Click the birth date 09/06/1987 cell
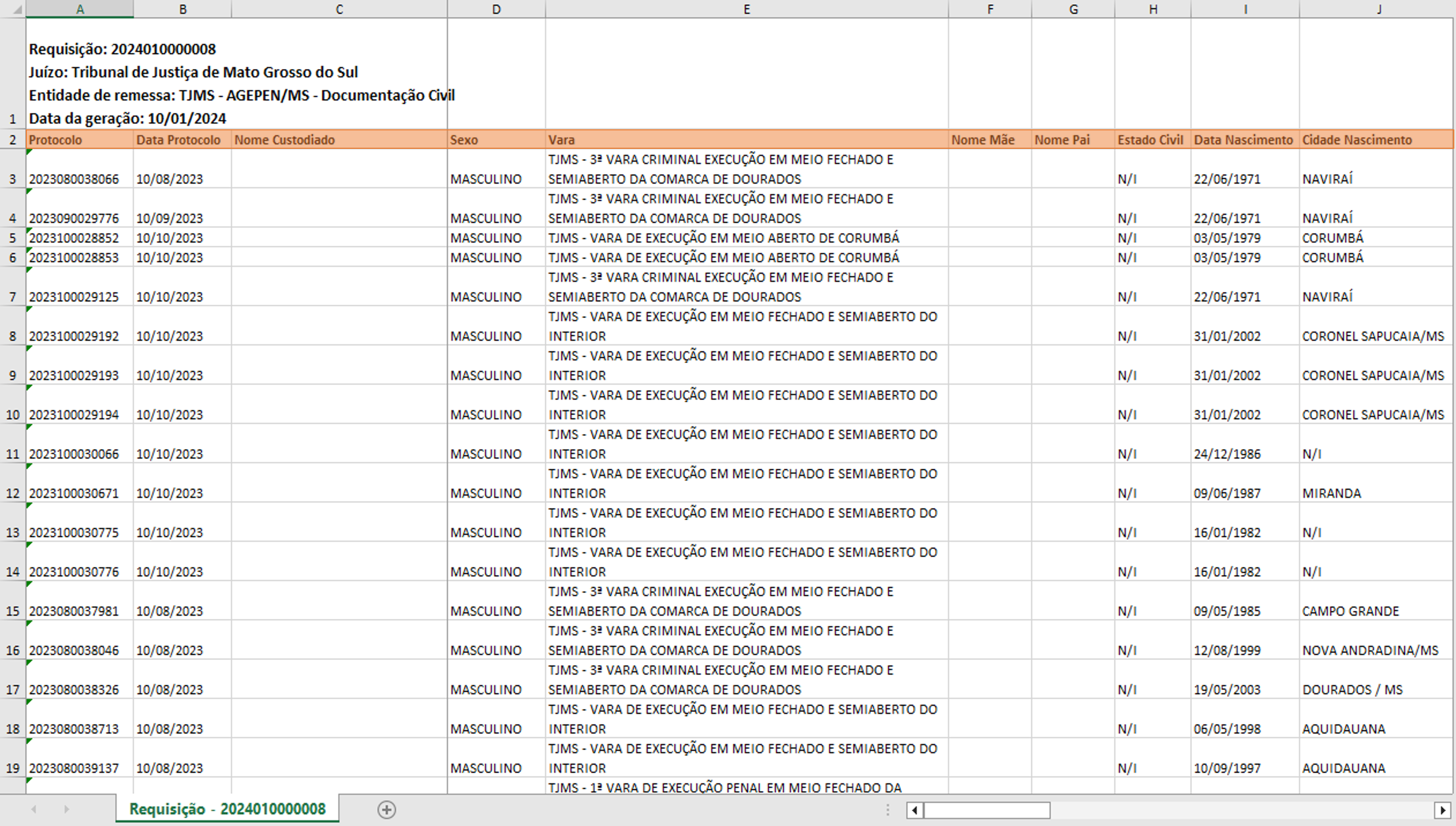Screen dimensions: 1456x826 click(1245, 483)
